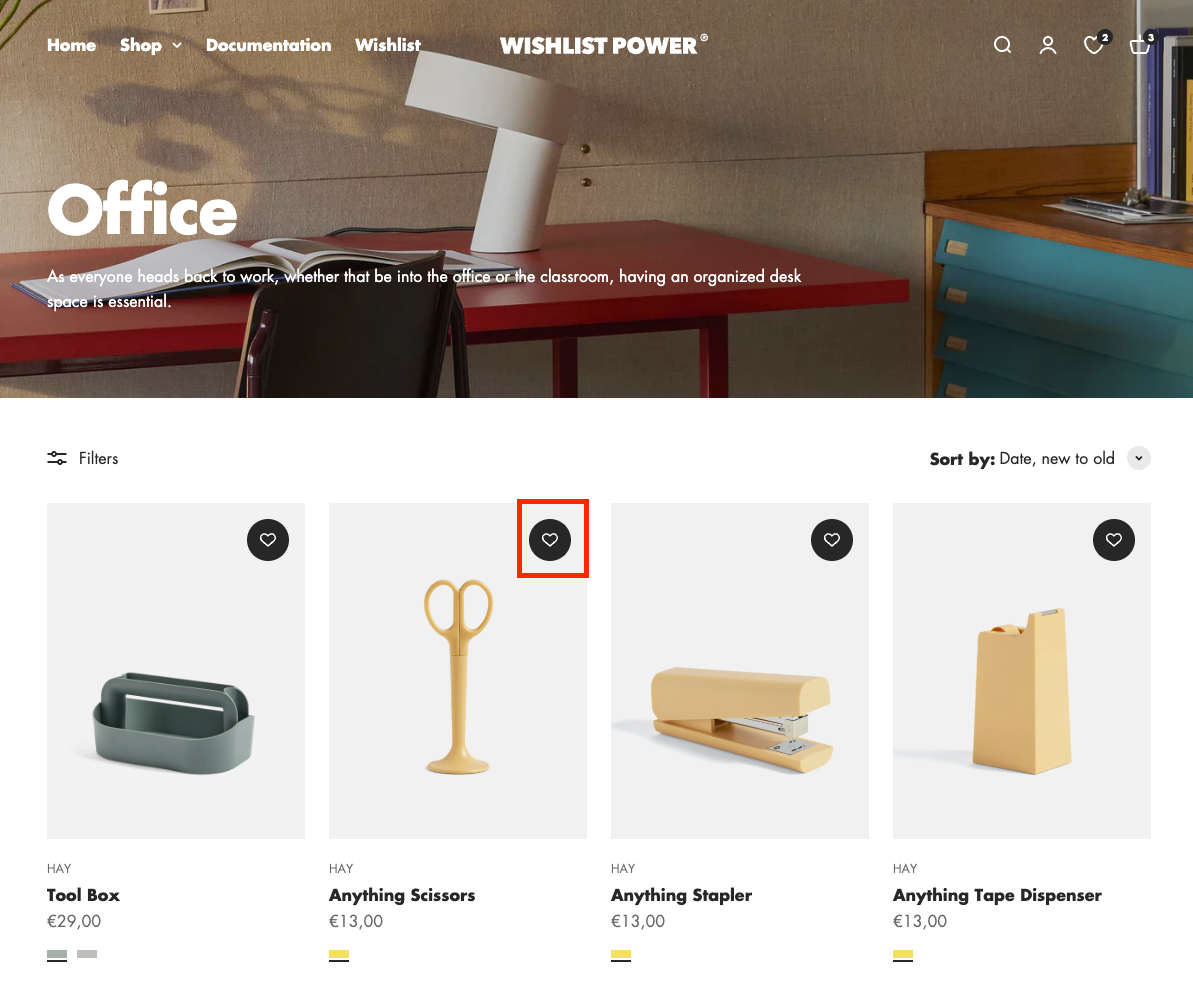Add Tool Box to wishlist

click(268, 540)
